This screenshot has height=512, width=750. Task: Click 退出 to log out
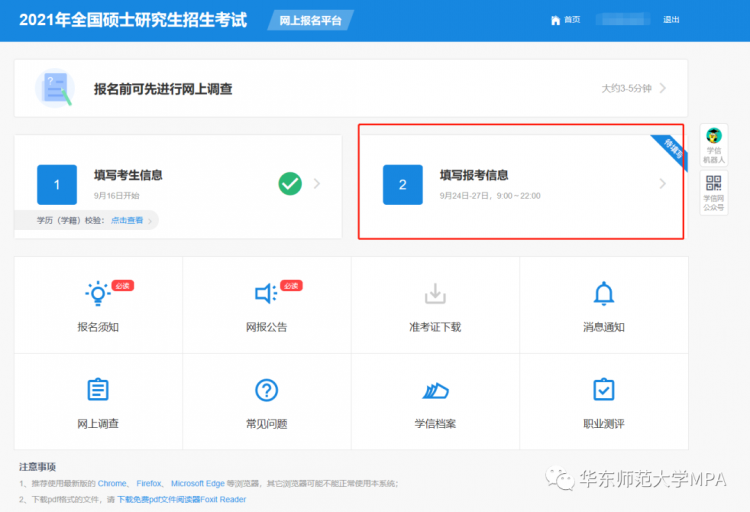pos(671,20)
